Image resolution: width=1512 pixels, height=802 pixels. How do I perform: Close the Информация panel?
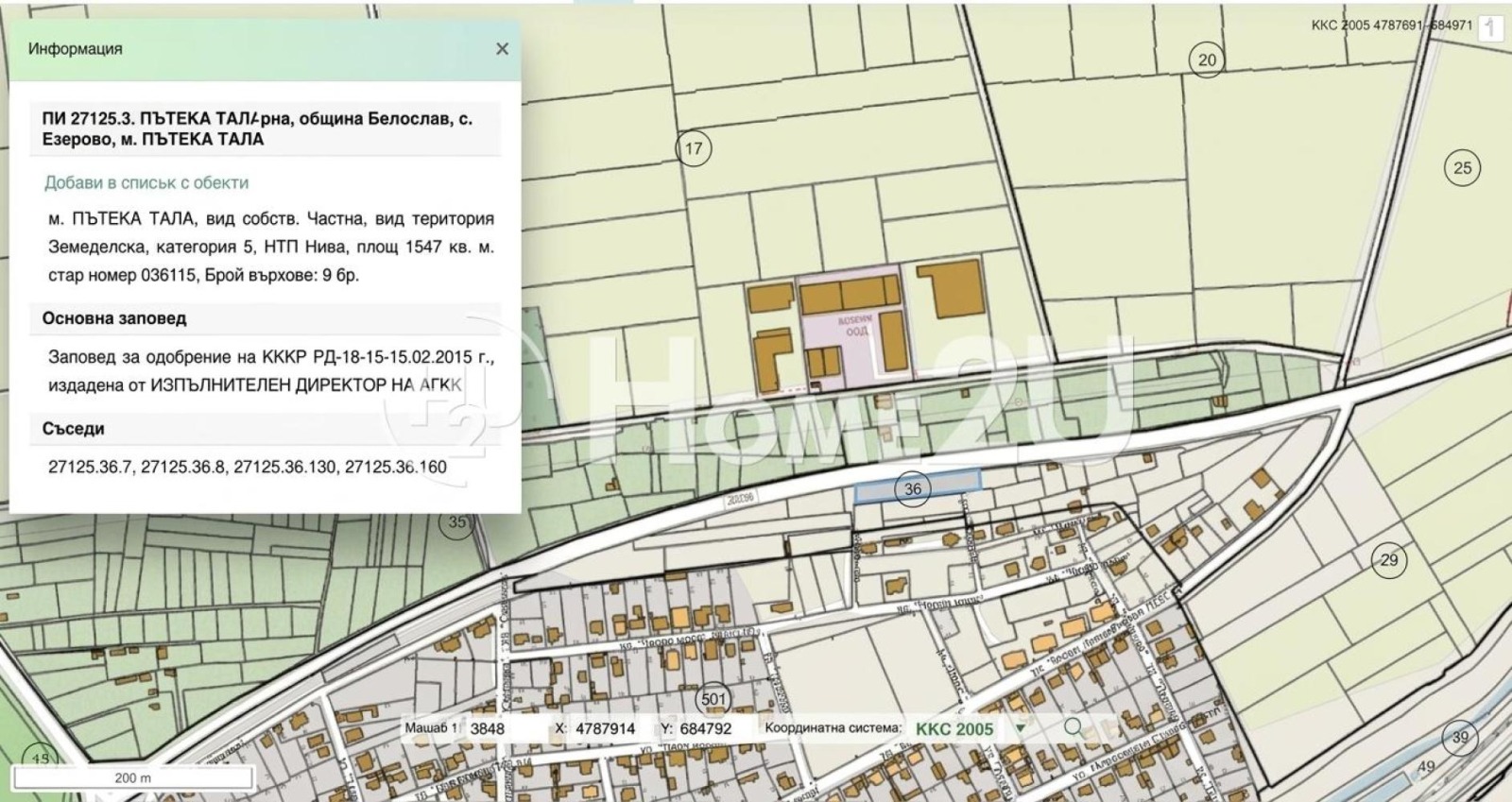[x=502, y=48]
